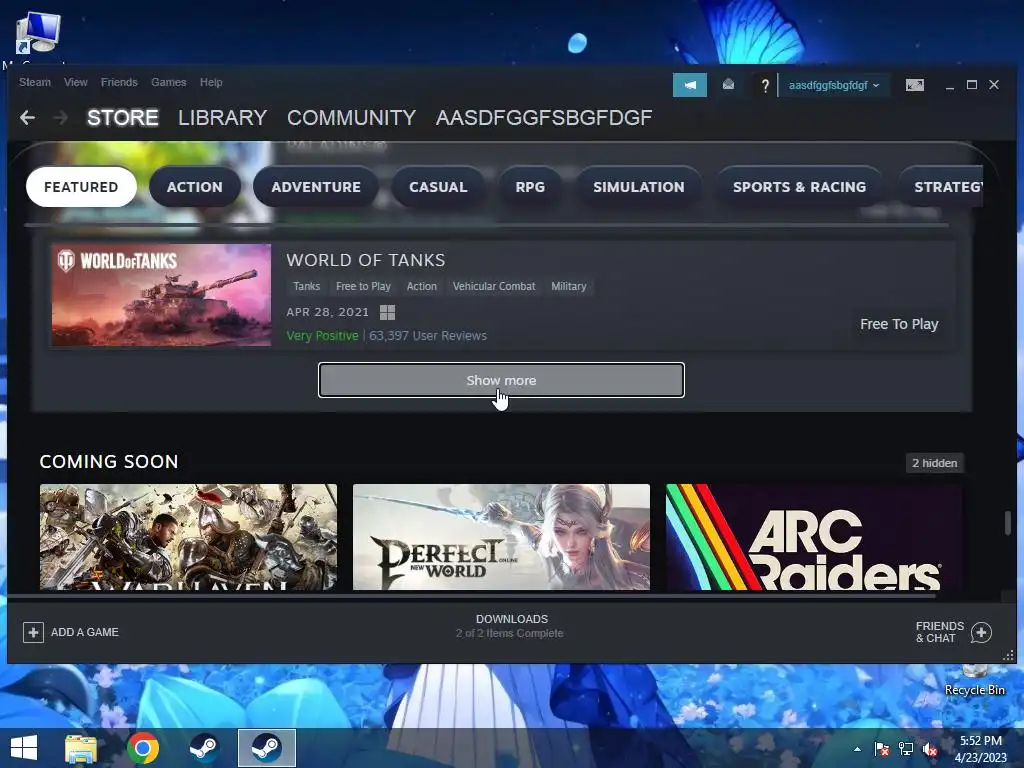Image resolution: width=1024 pixels, height=768 pixels.
Task: Click the question mark help icon
Action: (765, 86)
